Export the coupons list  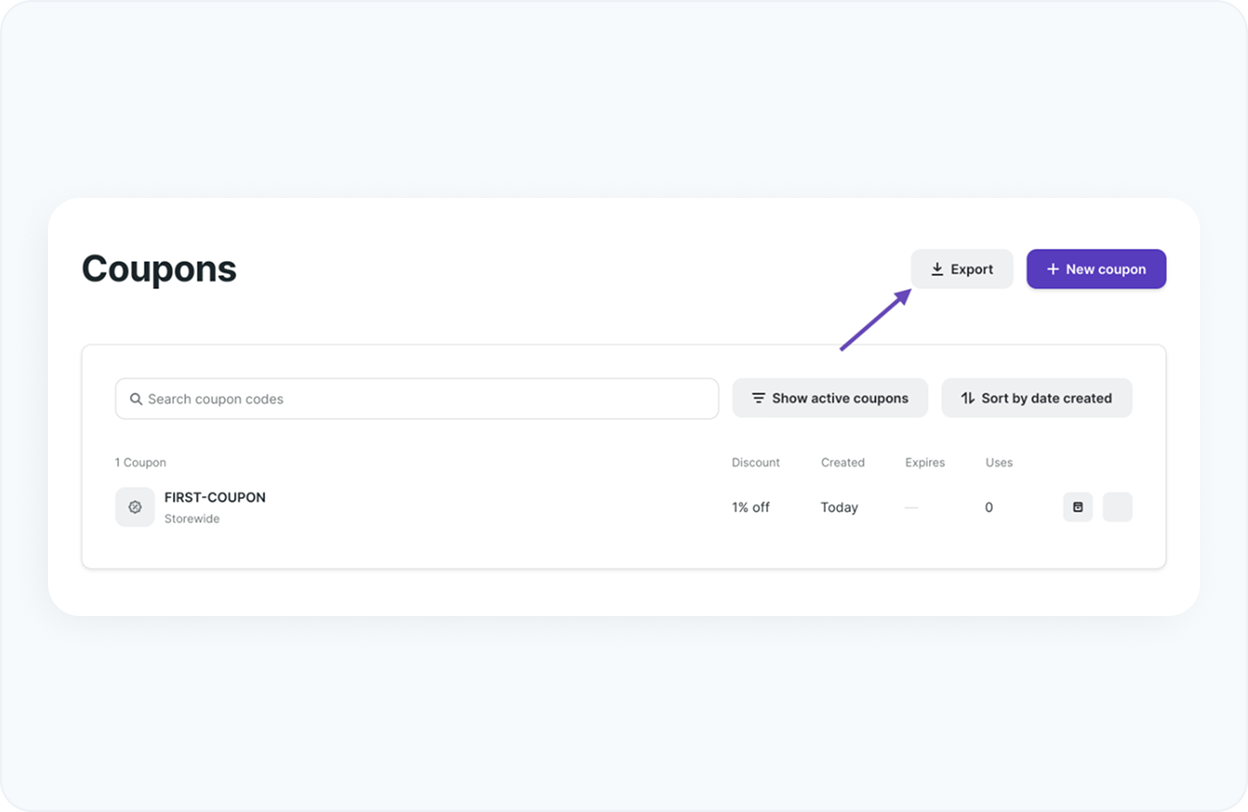coord(962,269)
